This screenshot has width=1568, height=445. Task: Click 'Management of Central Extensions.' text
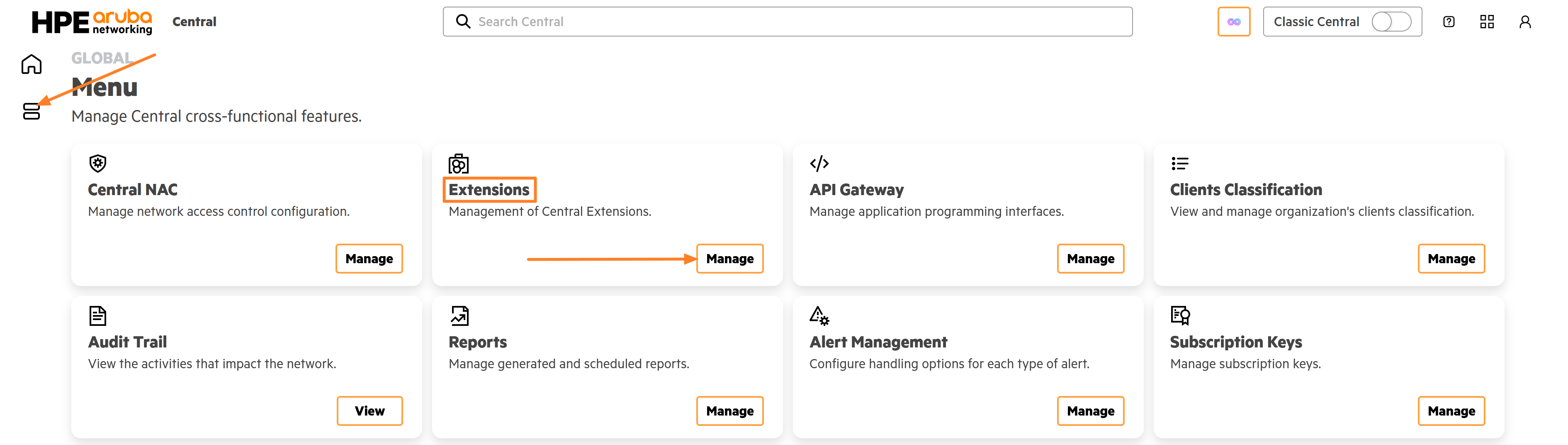(x=550, y=212)
